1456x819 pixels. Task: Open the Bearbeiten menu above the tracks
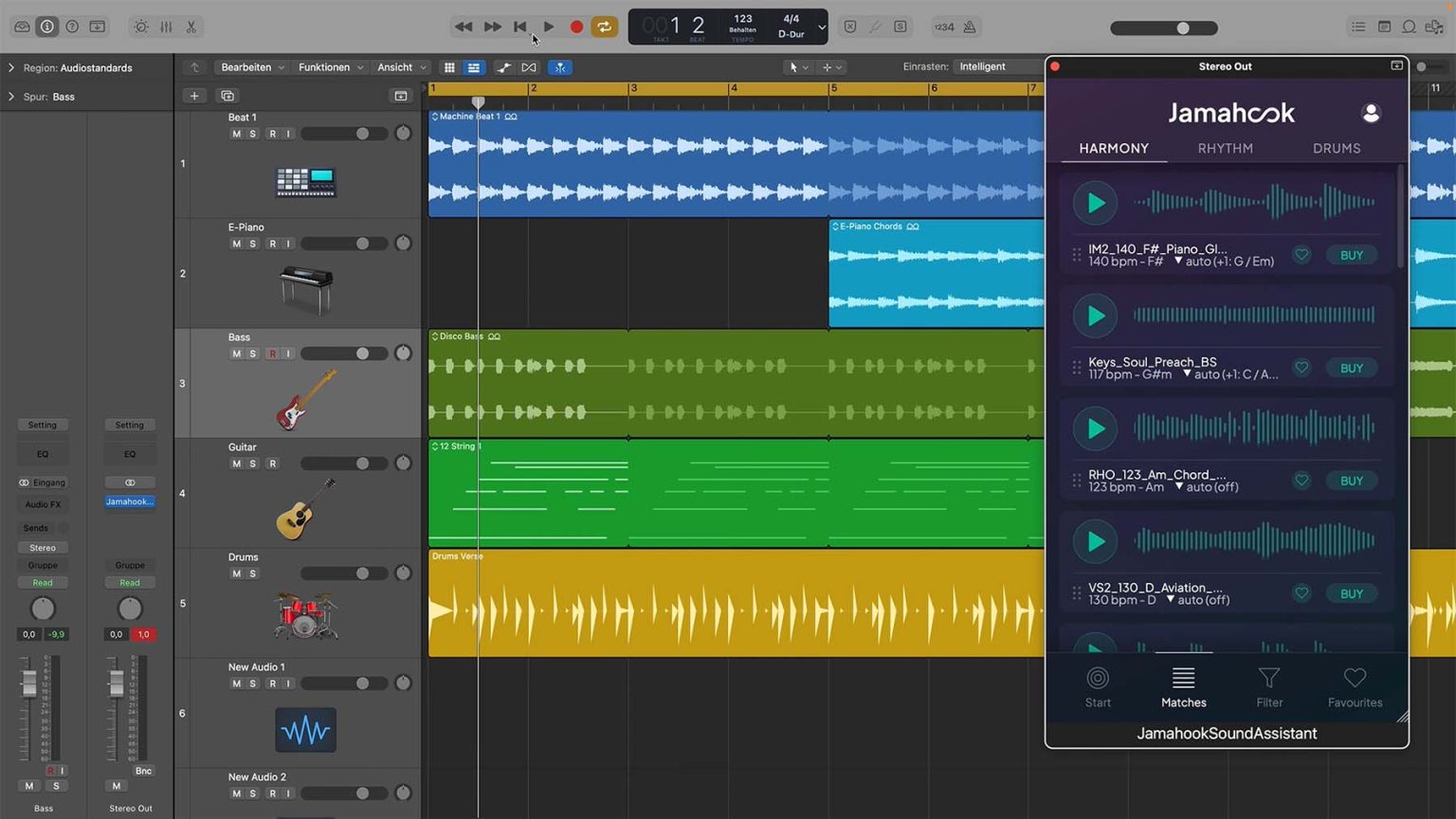tap(246, 67)
